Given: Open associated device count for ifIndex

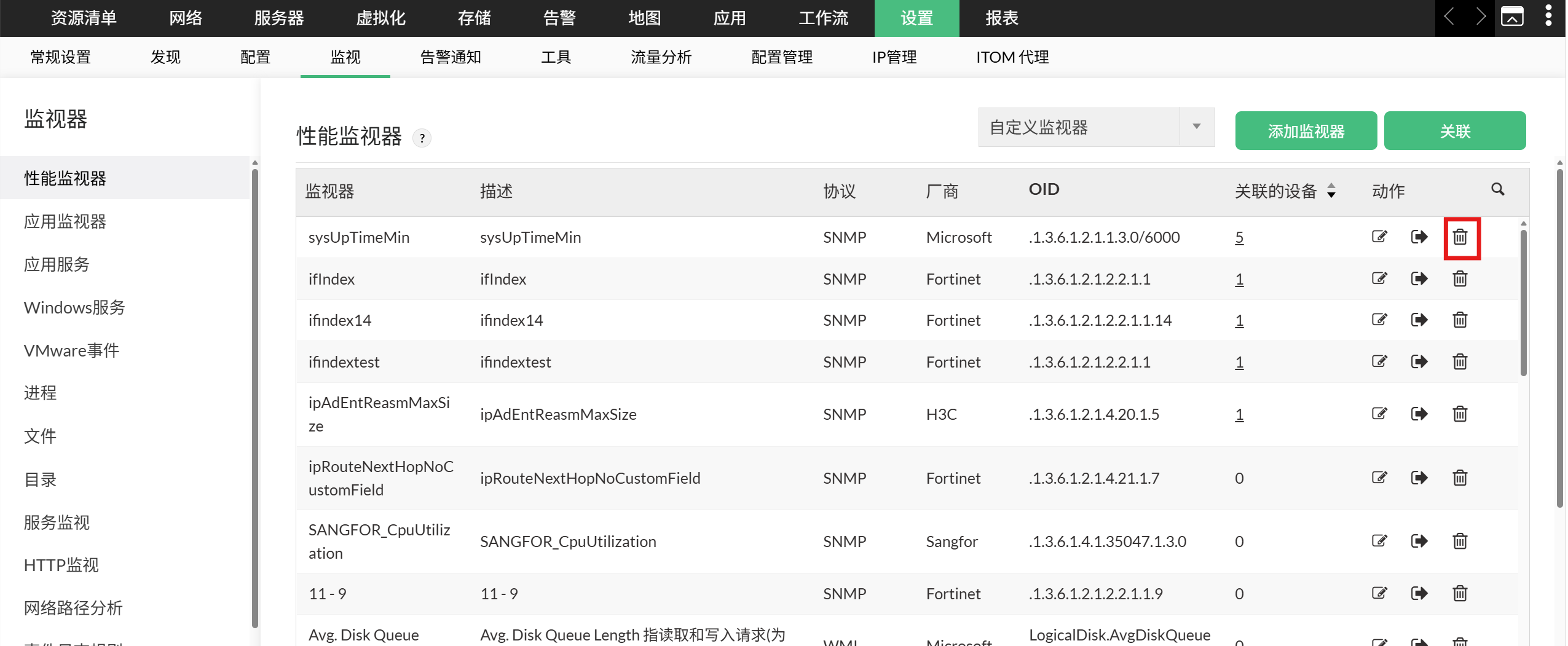Looking at the screenshot, I should pyautogui.click(x=1239, y=279).
